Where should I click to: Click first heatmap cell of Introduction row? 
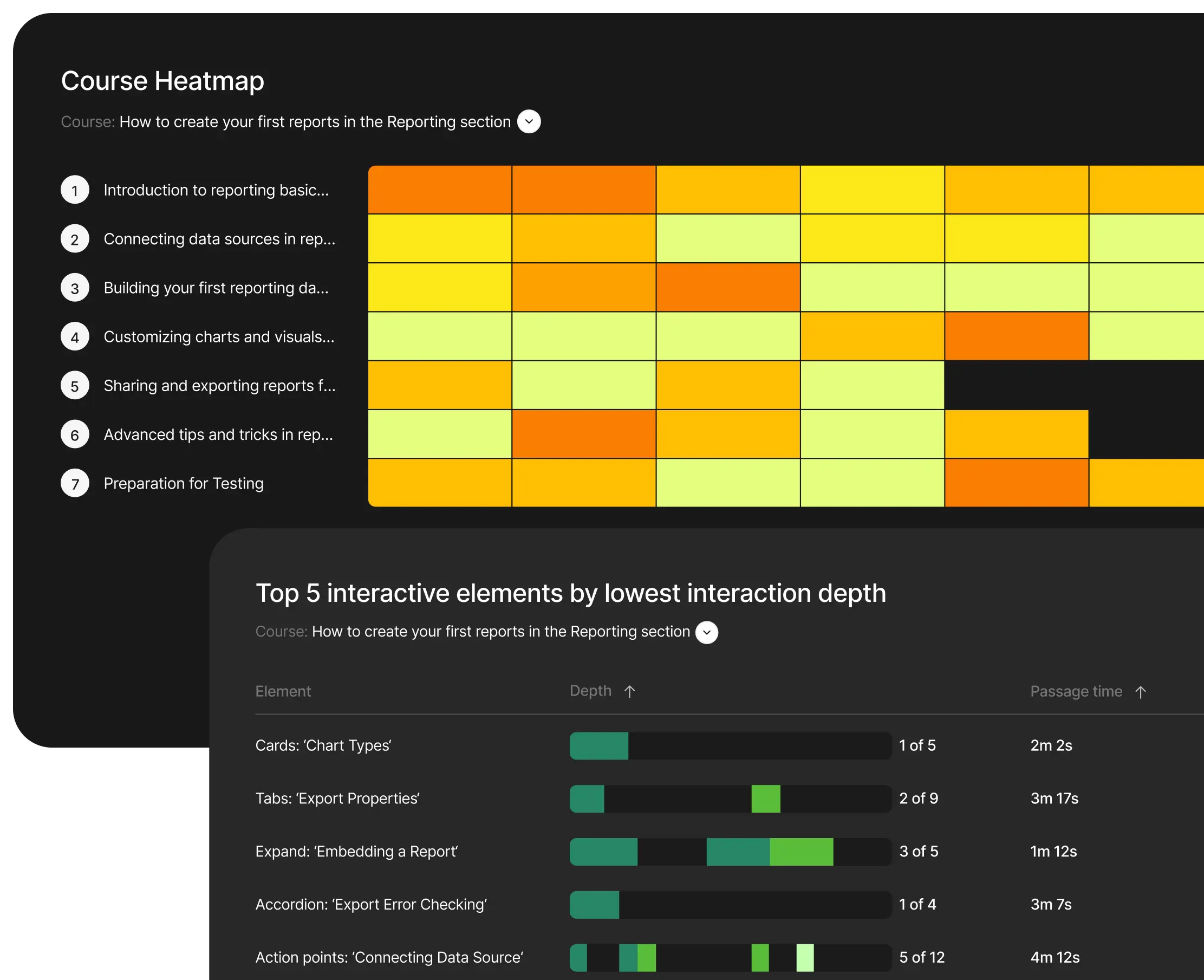(x=440, y=190)
